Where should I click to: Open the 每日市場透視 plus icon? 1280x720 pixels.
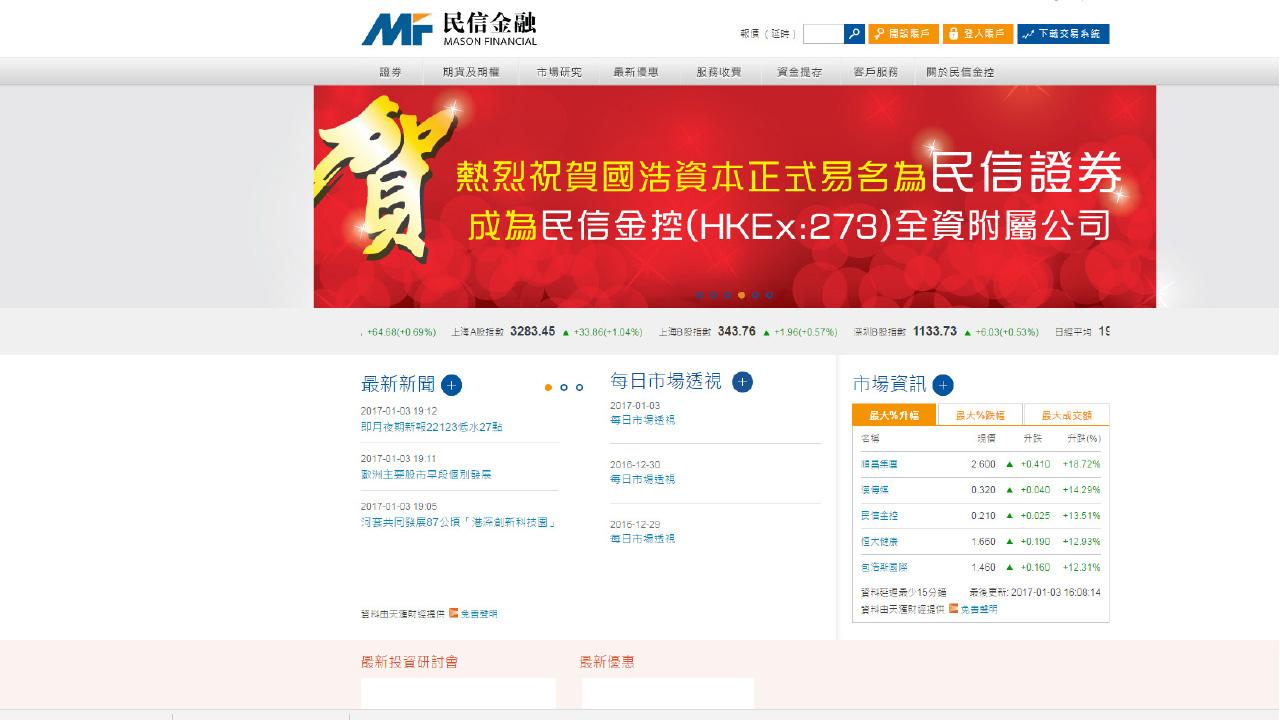742,381
